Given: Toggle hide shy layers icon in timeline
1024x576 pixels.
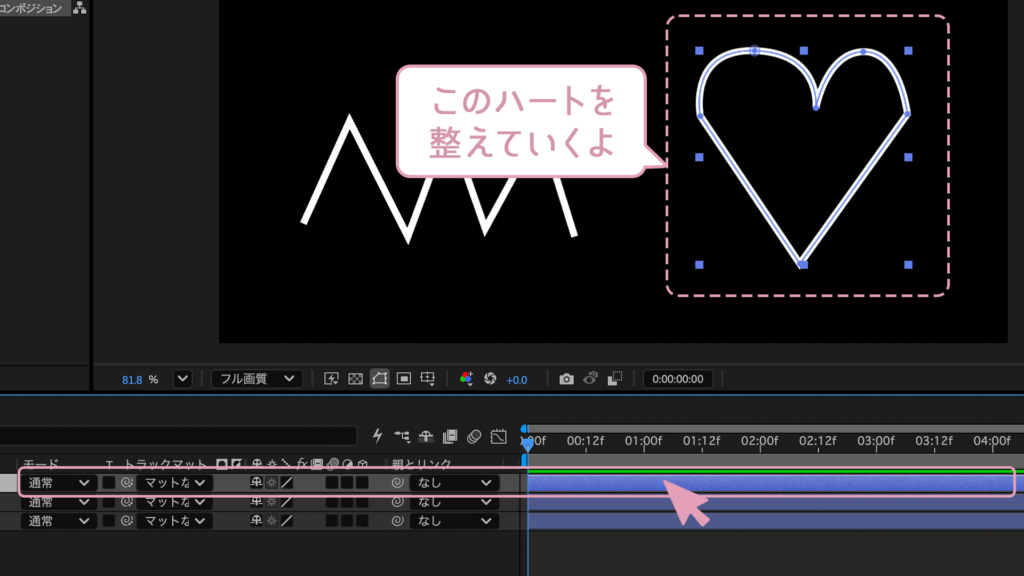Looking at the screenshot, I should coord(426,436).
